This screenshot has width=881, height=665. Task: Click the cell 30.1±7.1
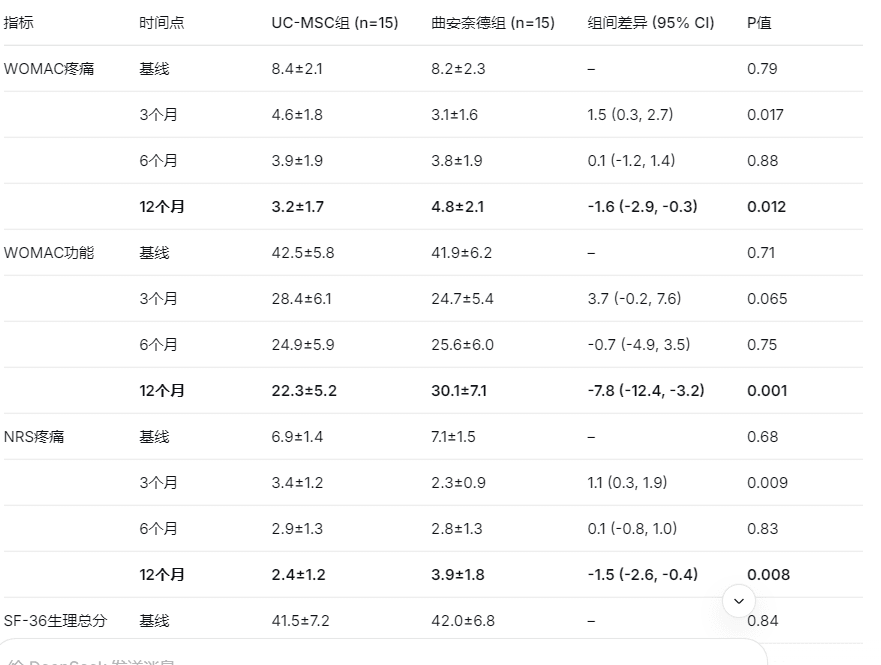pos(459,391)
